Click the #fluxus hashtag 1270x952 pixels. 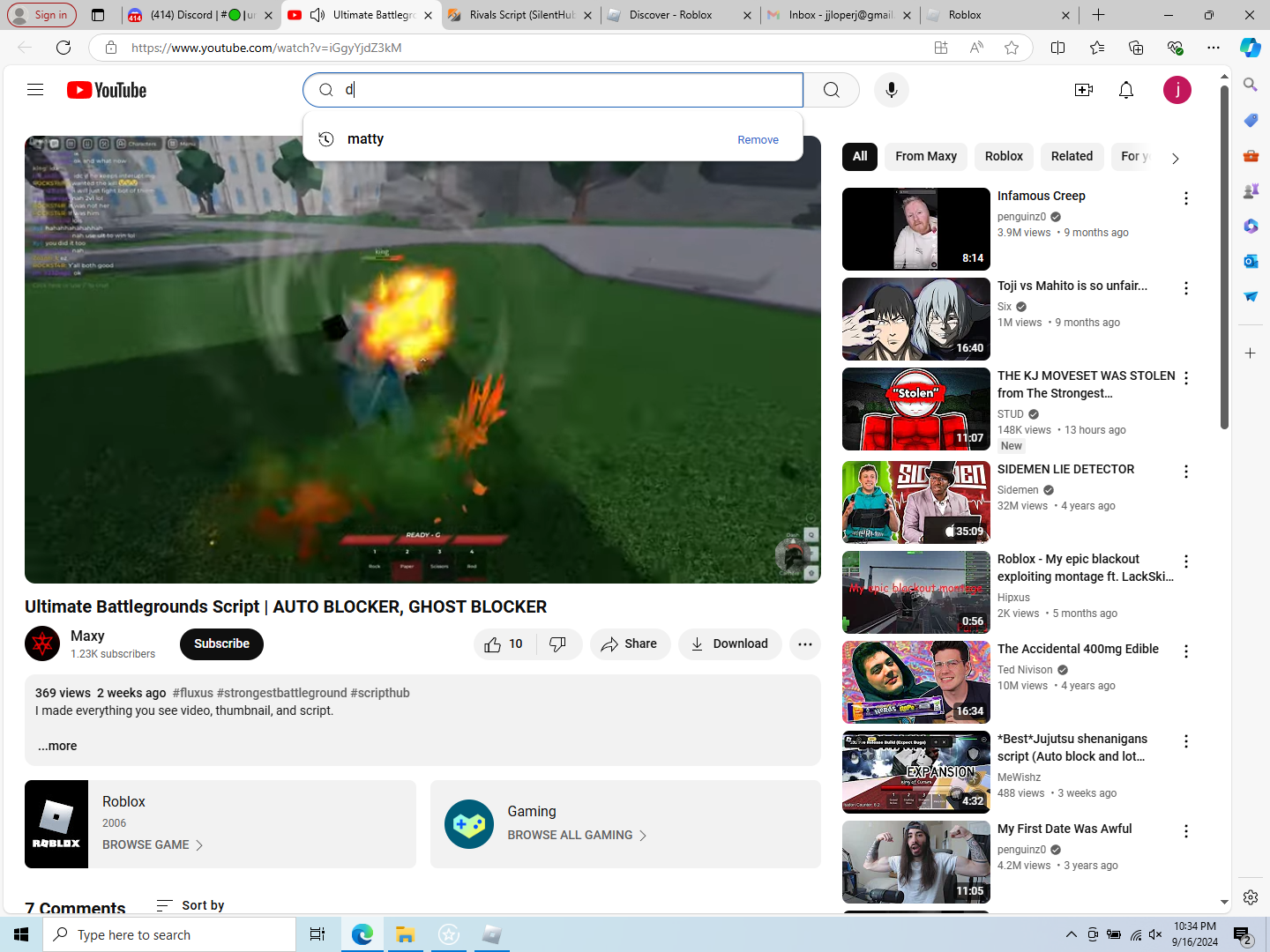coord(193,693)
